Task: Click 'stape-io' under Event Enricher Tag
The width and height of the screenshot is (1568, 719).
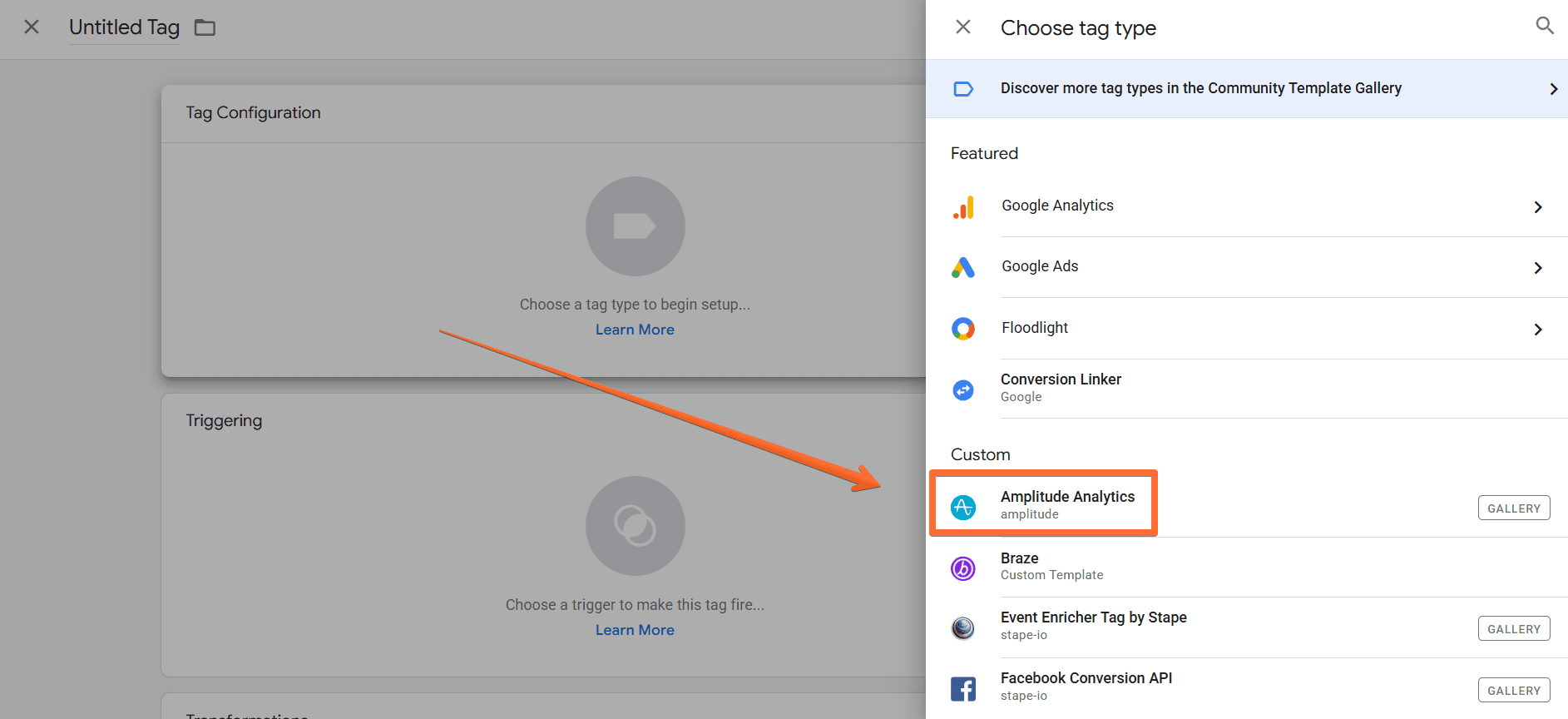Action: (1024, 635)
